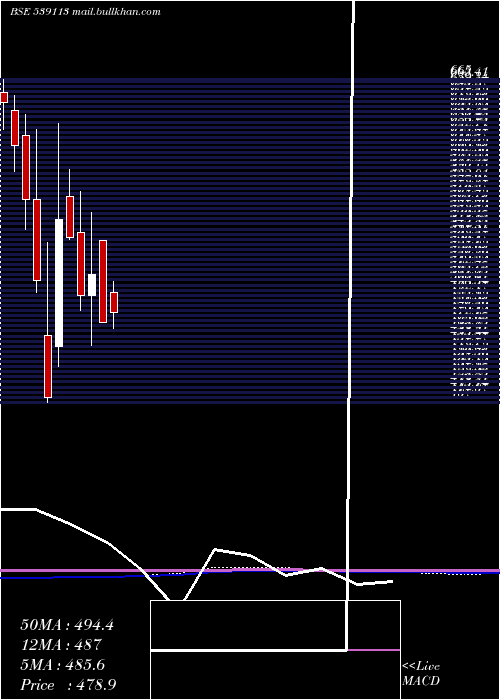The image size is (500, 700).
Task: Click the tall white candlestick body
Action: click(x=59, y=283)
